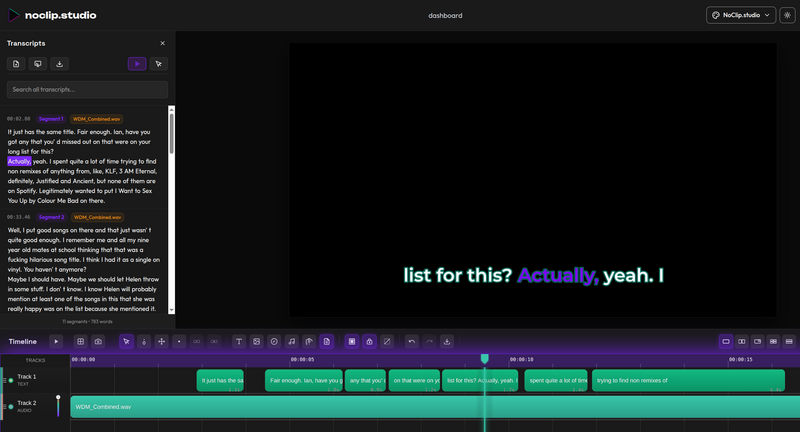Select the two-pane split layout icon
Viewport: 800px width, 432px height.
tap(742, 342)
